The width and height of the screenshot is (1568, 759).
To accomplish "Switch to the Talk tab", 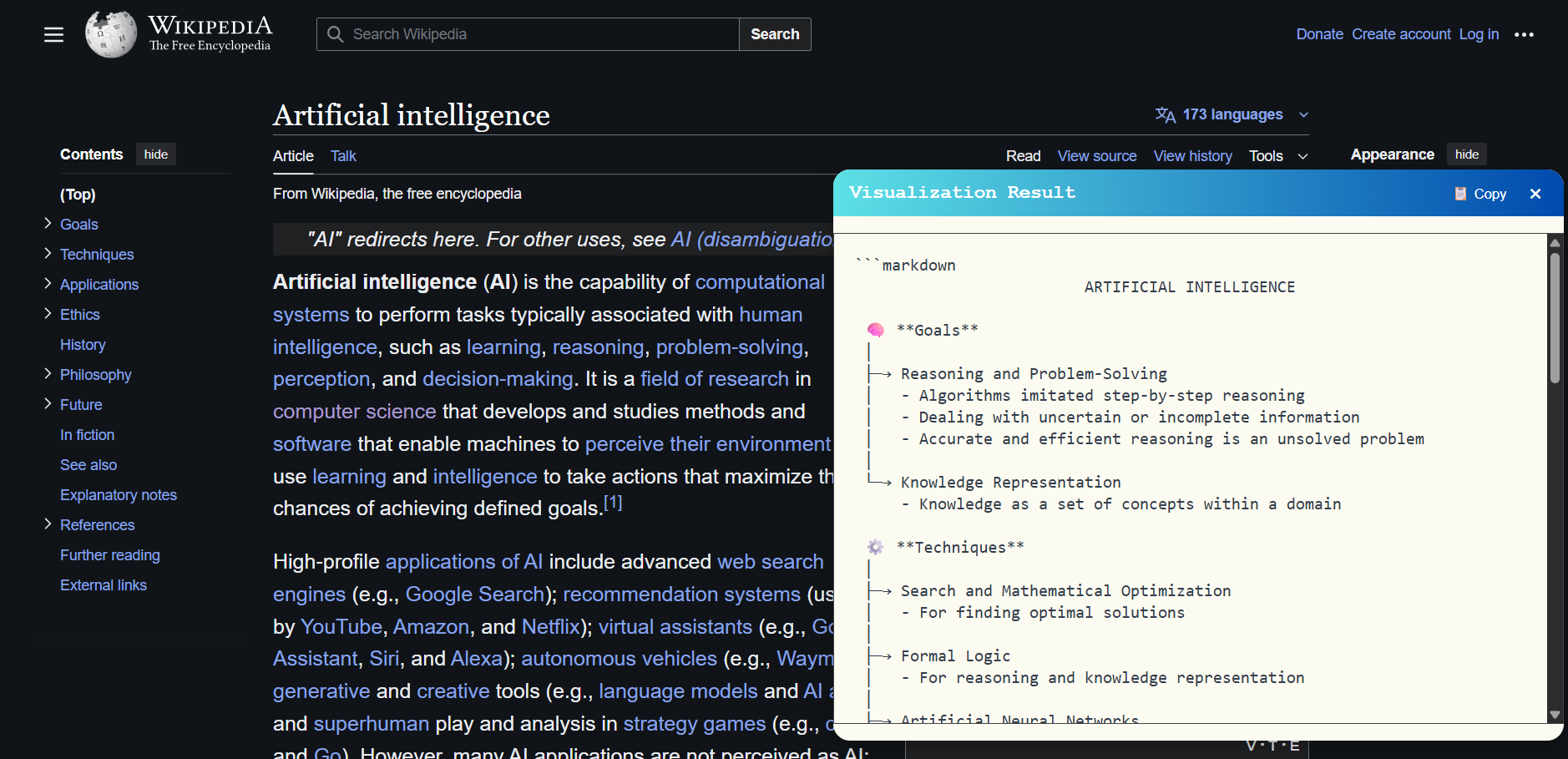I will coord(342,156).
